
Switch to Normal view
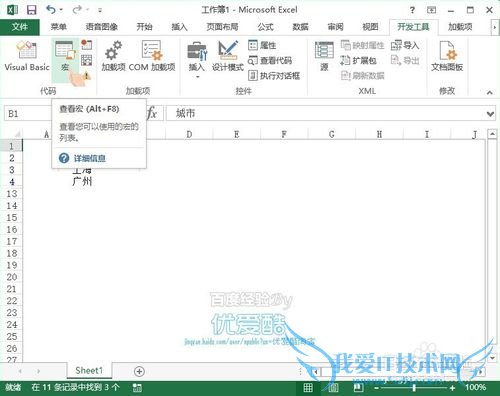click(x=308, y=387)
